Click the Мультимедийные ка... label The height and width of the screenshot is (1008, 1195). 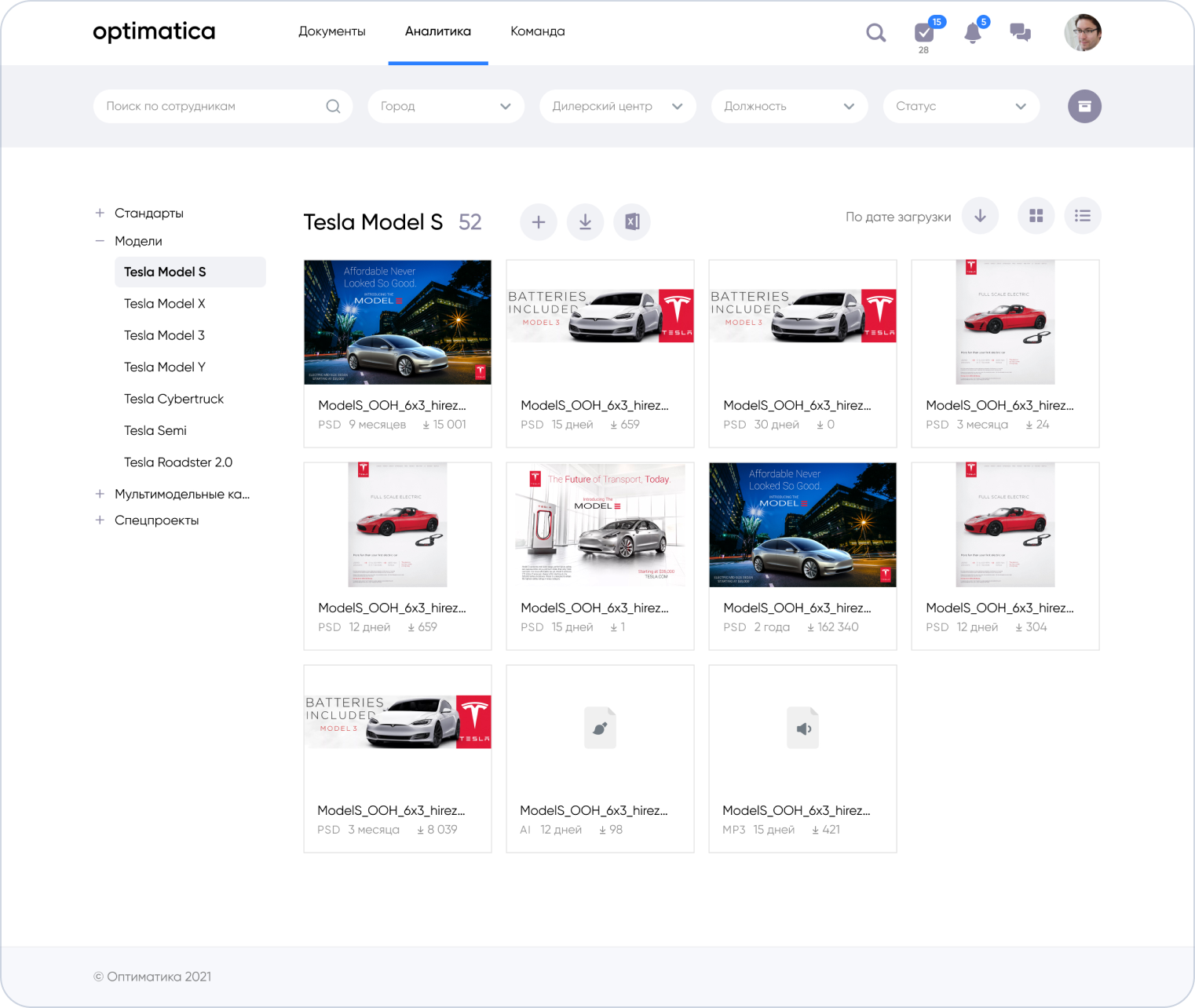click(182, 494)
